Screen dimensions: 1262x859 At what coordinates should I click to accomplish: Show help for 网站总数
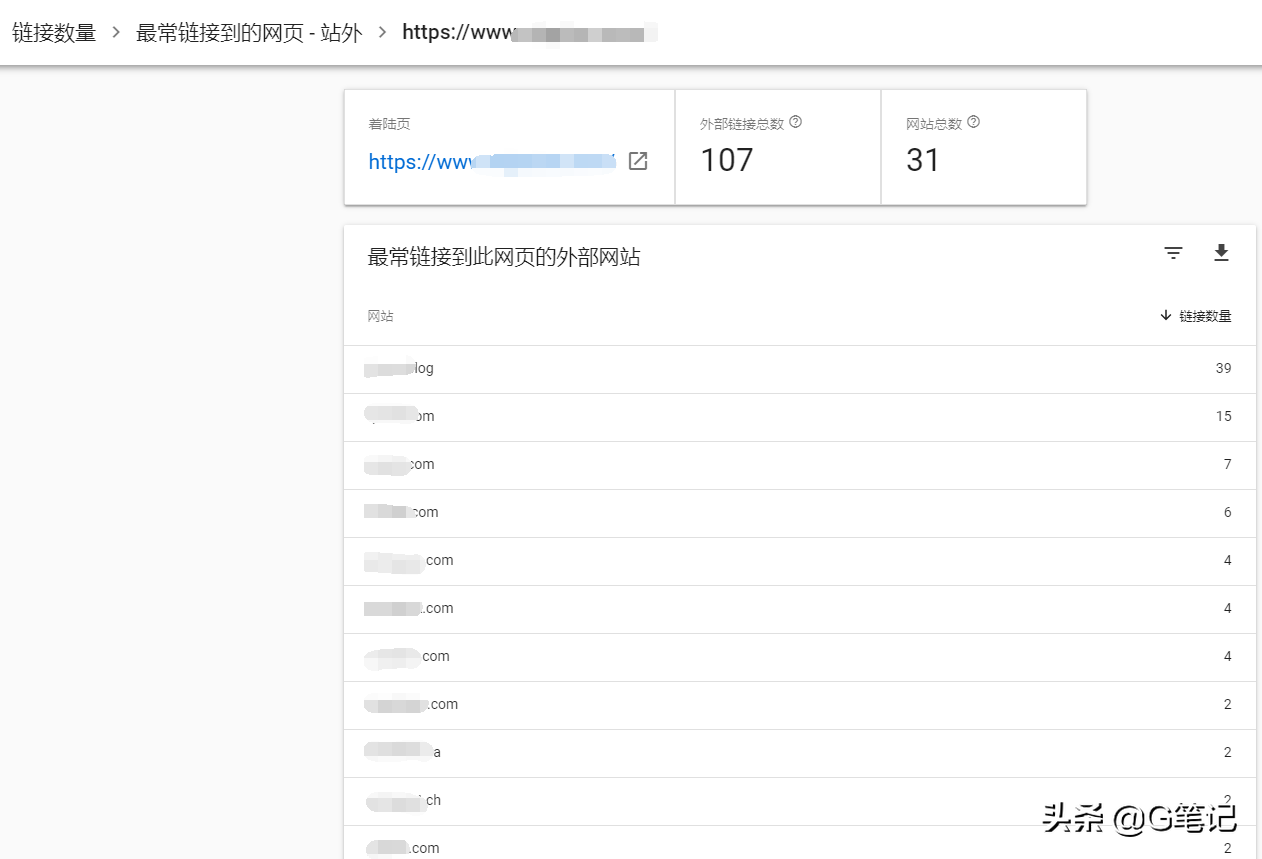[974, 122]
